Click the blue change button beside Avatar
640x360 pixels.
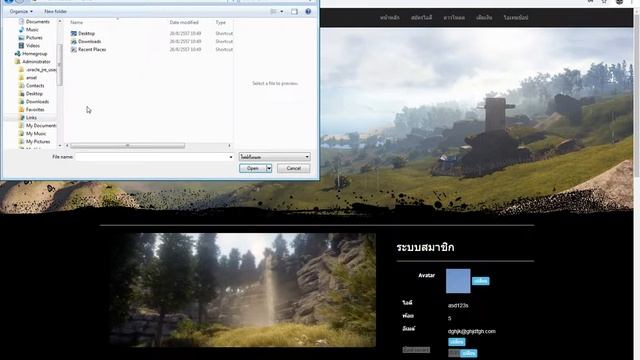(481, 281)
